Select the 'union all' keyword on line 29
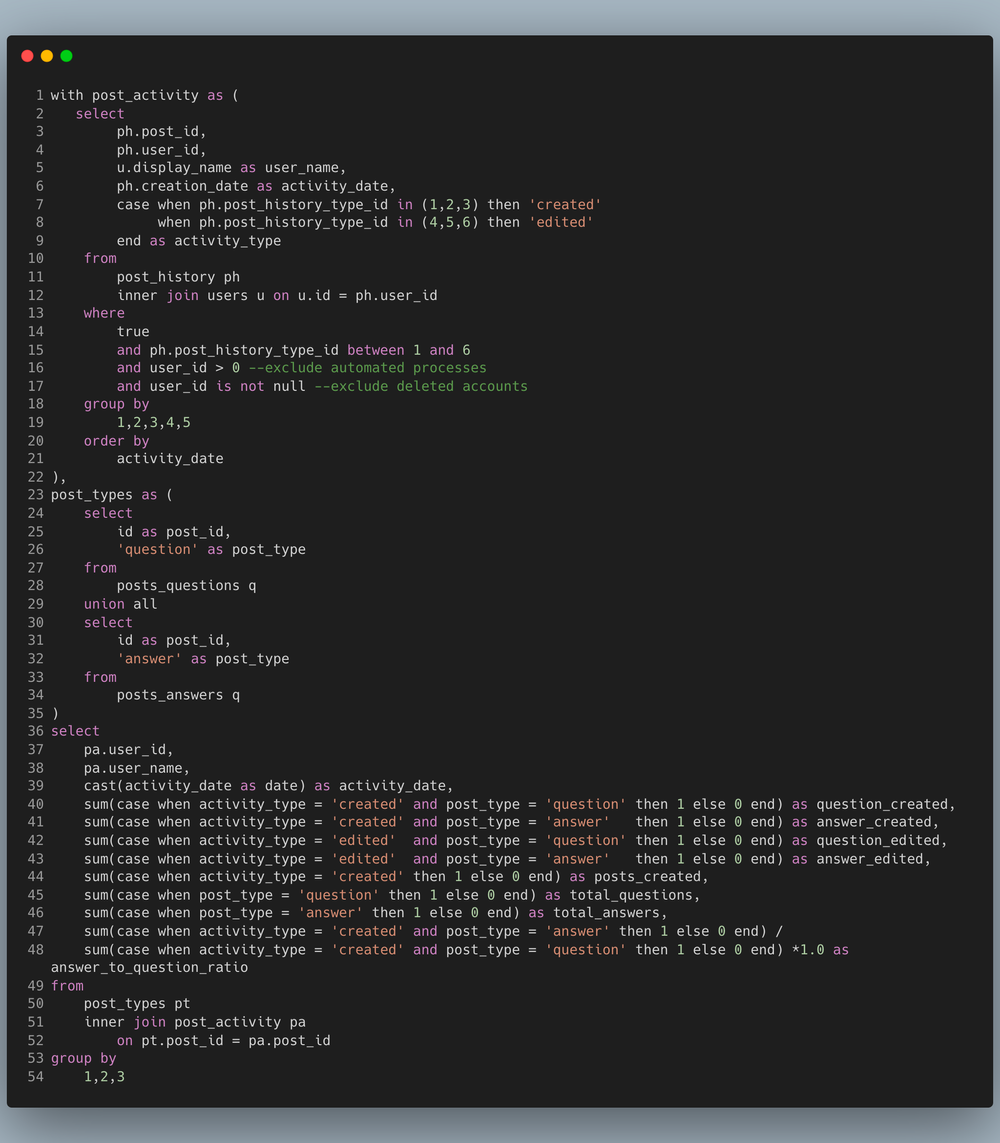The width and height of the screenshot is (1000, 1143). point(118,604)
